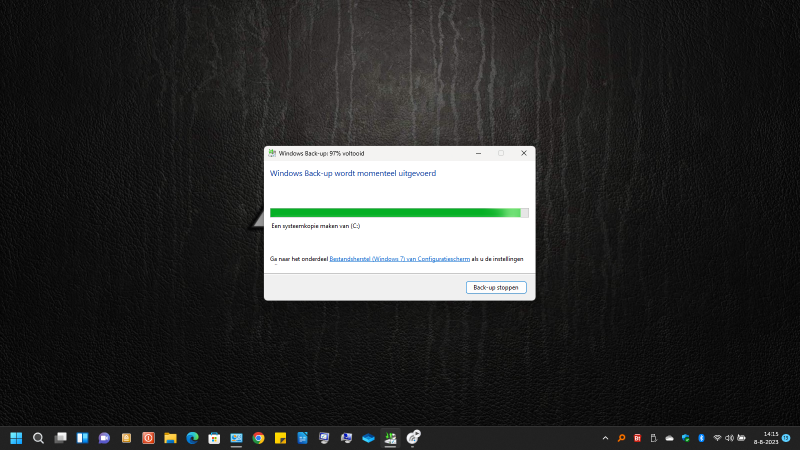Open Task View from the taskbar

click(60, 438)
